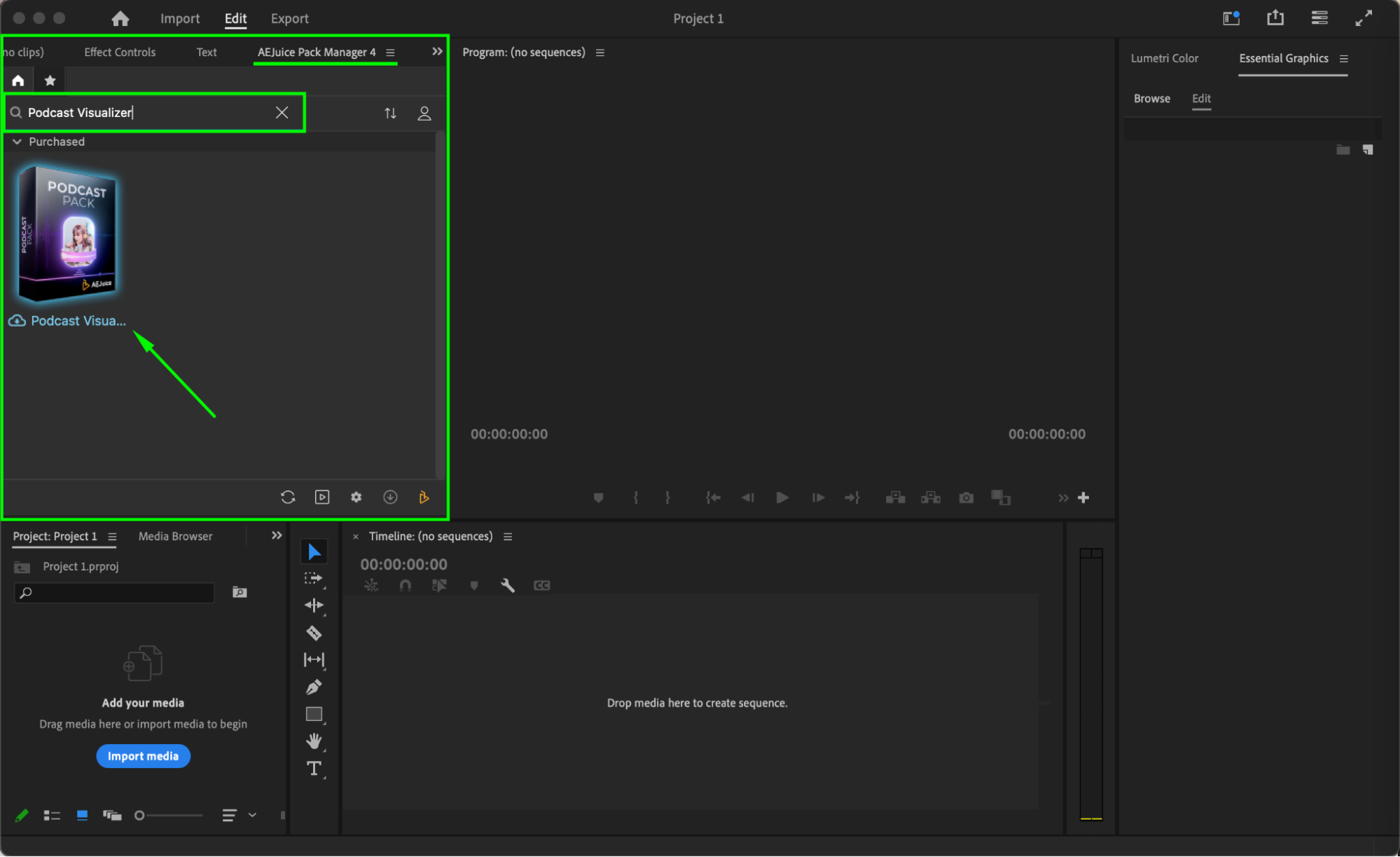
Task: Open Browse in Essential Graphics
Action: pyautogui.click(x=1151, y=98)
